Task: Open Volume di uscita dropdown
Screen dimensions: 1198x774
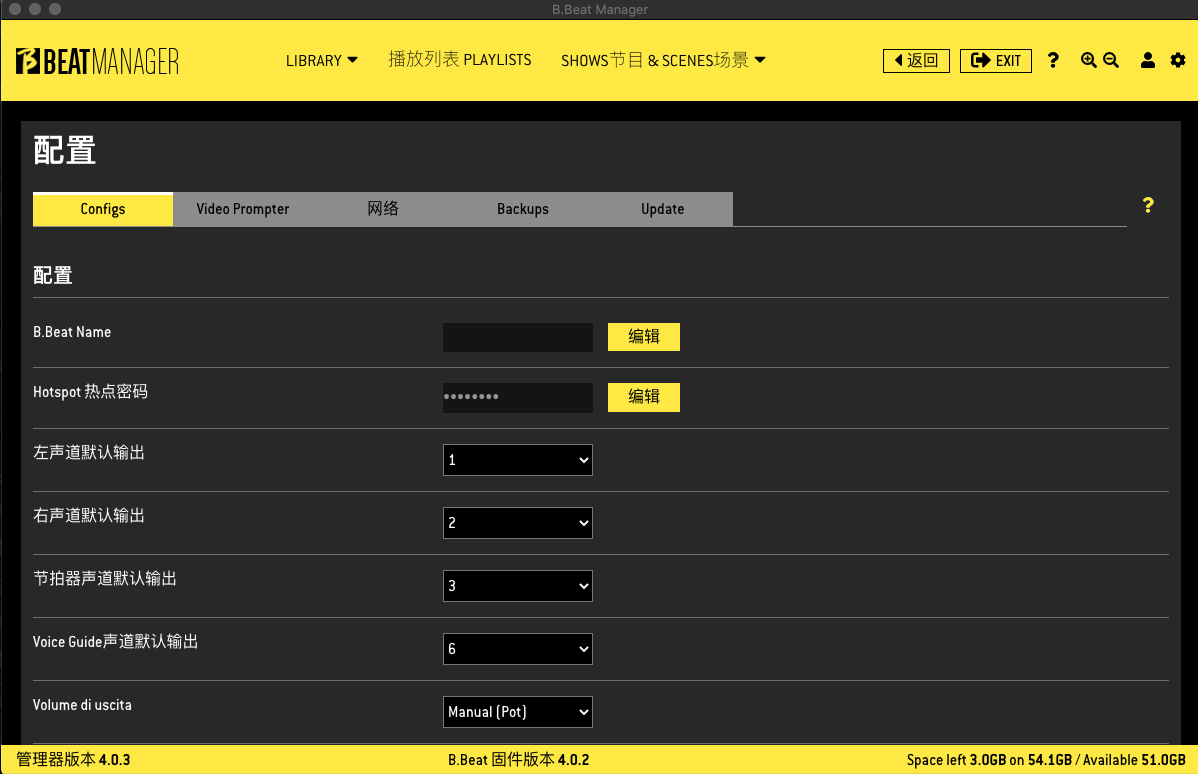Action: 517,712
